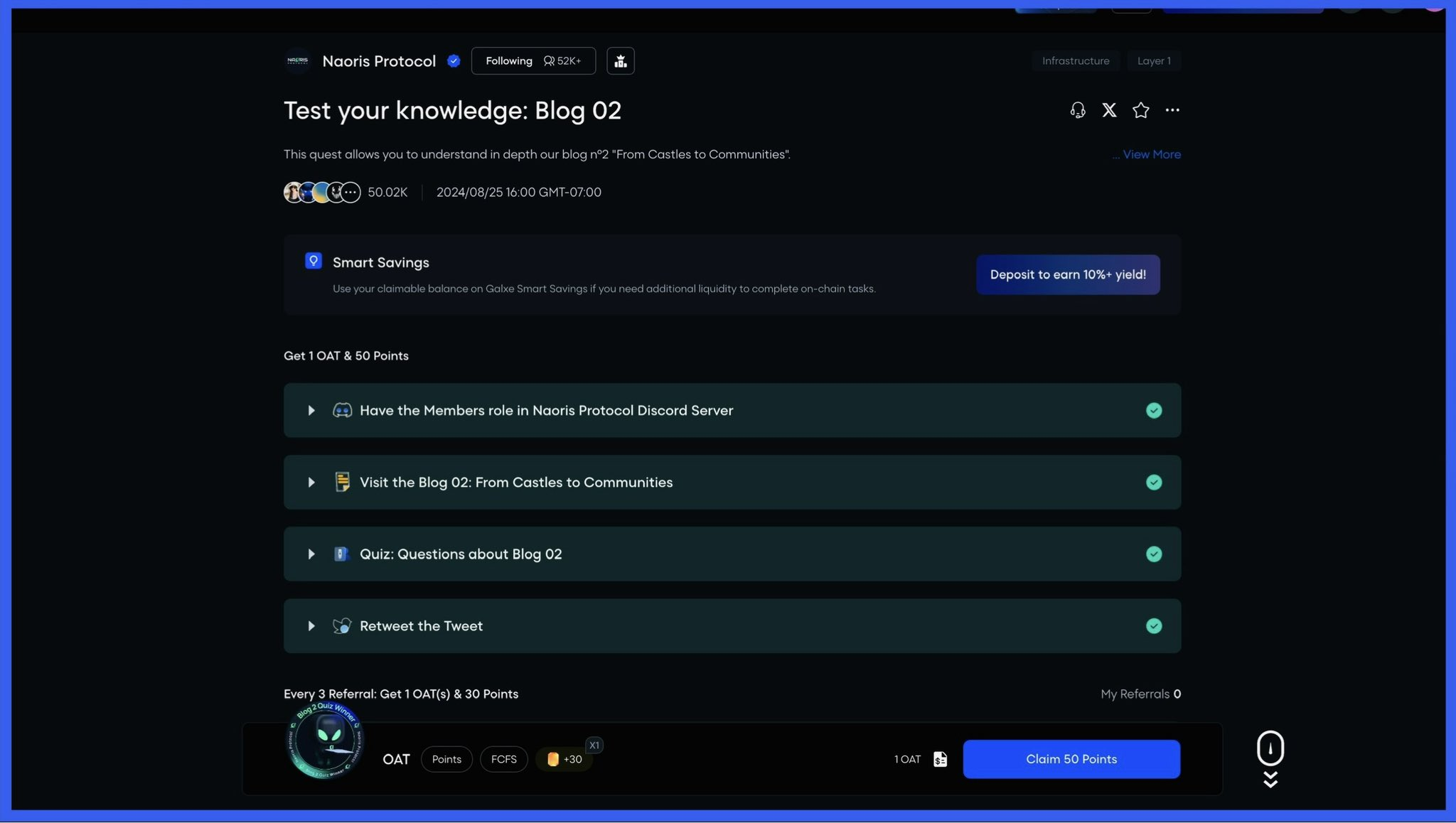Share the quest on X
This screenshot has height=823, width=1456.
point(1109,110)
